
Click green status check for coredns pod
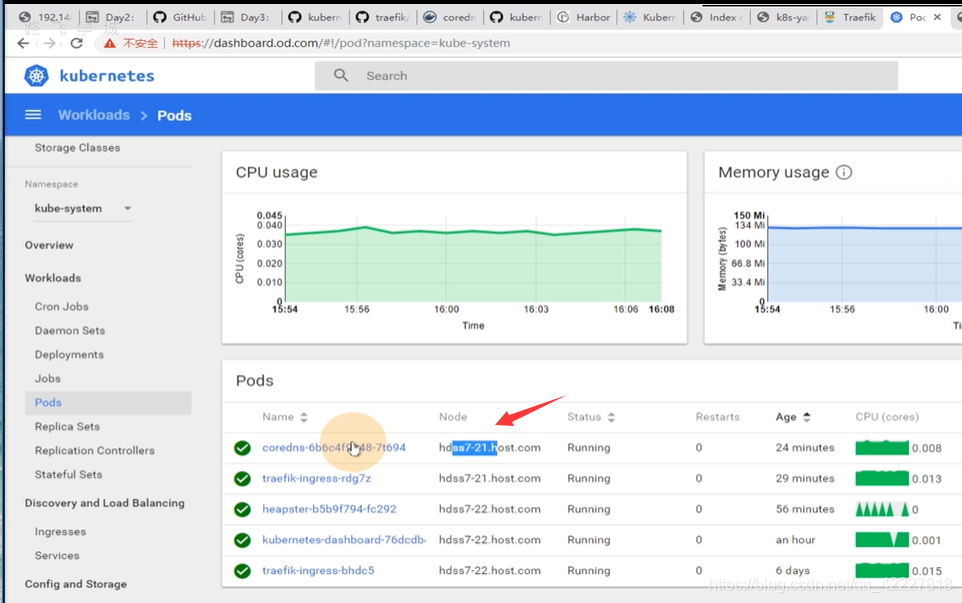point(242,448)
